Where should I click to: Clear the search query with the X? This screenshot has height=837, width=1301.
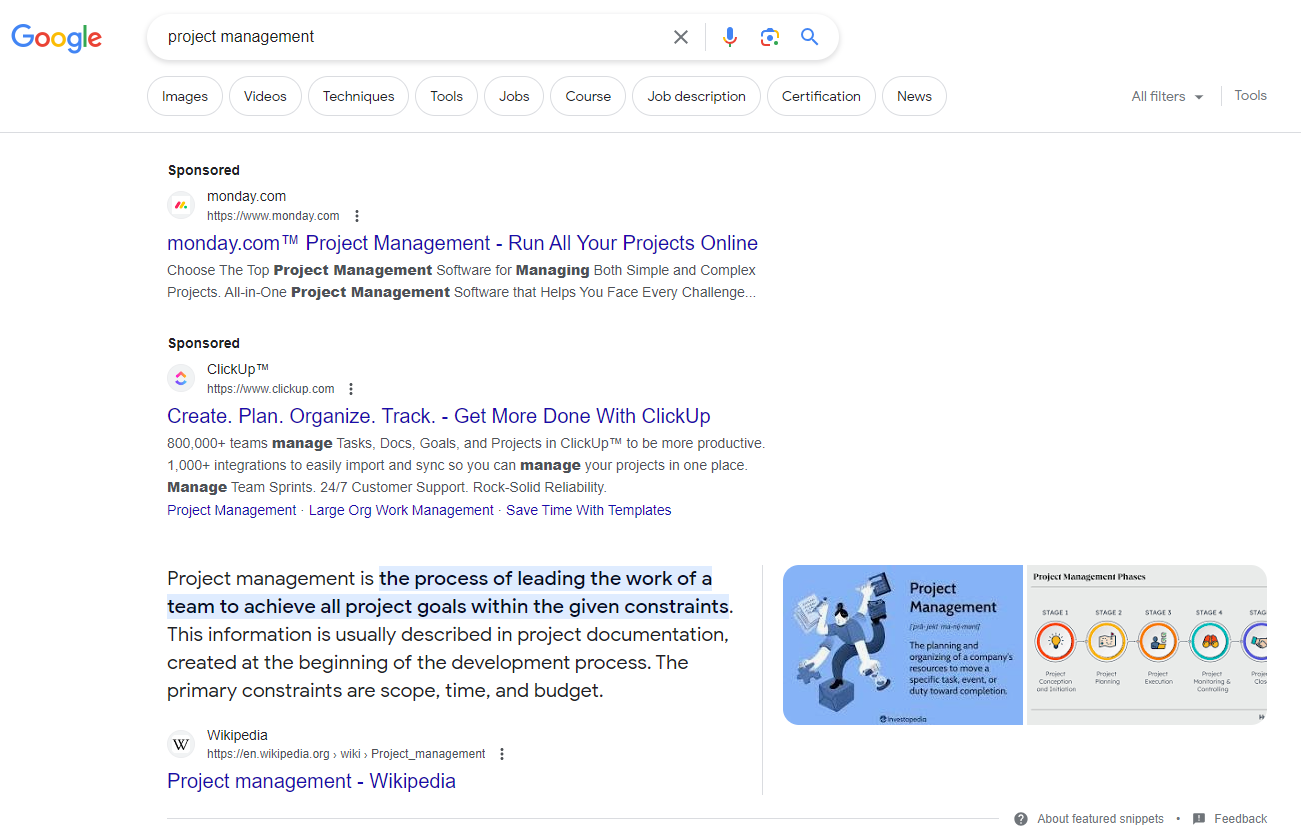[x=680, y=36]
